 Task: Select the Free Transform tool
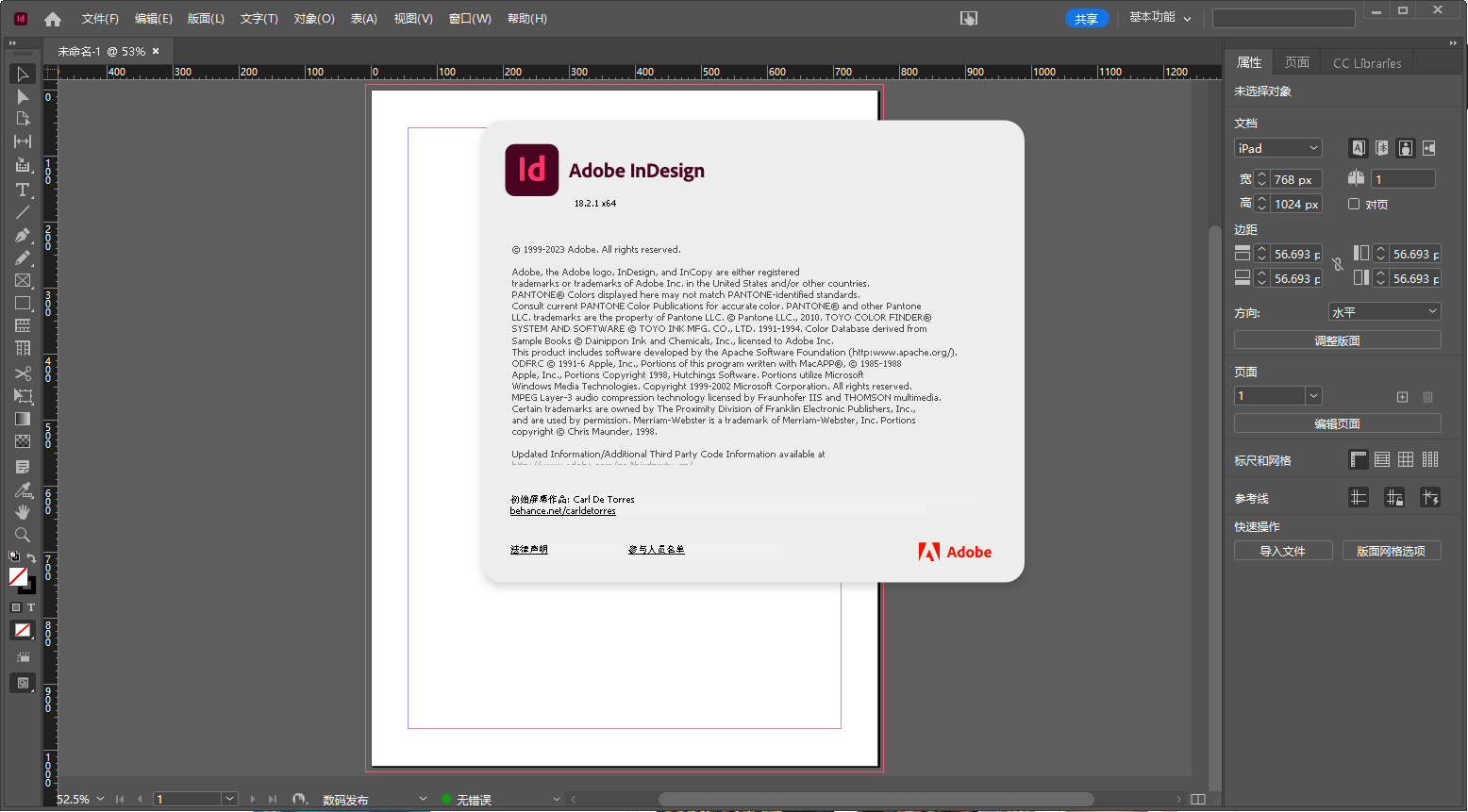pyautogui.click(x=23, y=396)
